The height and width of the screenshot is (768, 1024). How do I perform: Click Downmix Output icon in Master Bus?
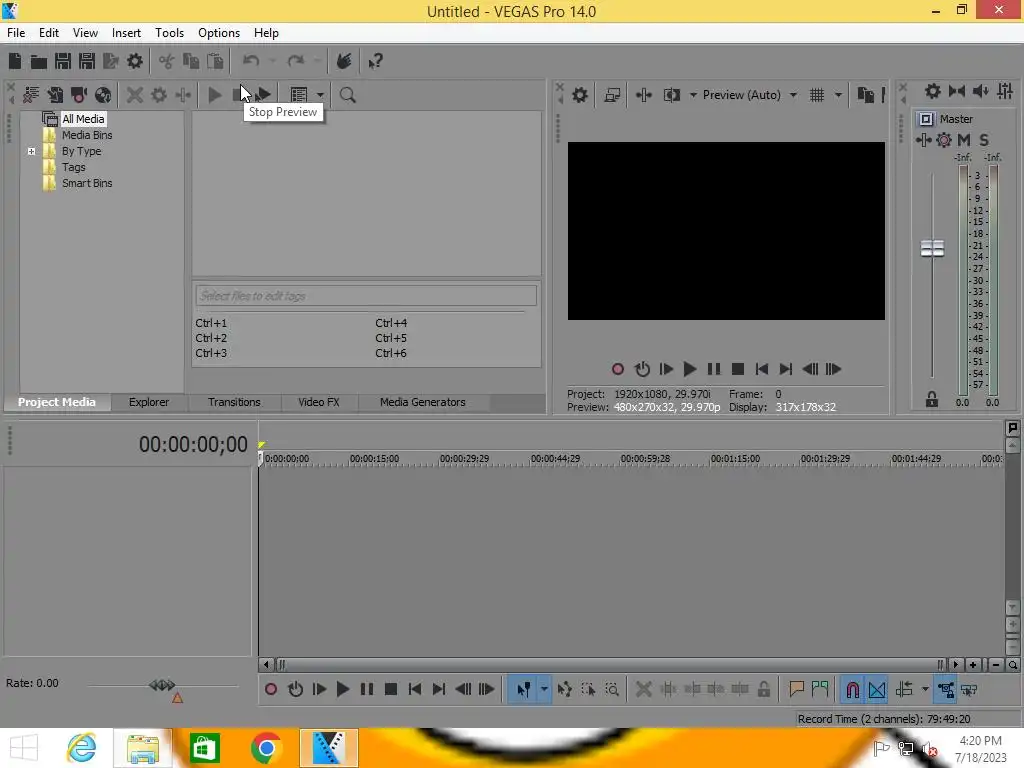(x=957, y=91)
